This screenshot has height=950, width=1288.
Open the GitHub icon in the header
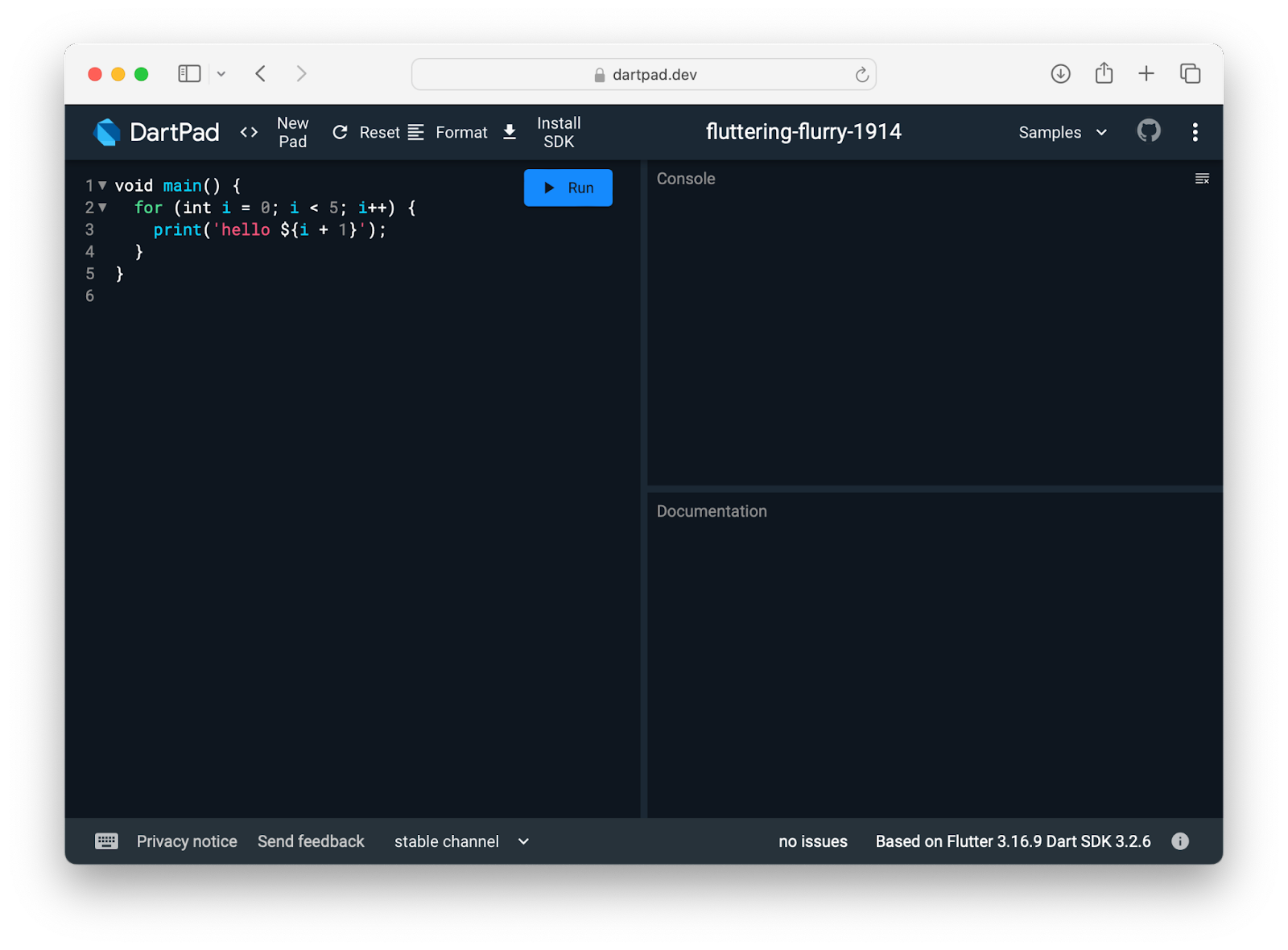click(x=1149, y=131)
